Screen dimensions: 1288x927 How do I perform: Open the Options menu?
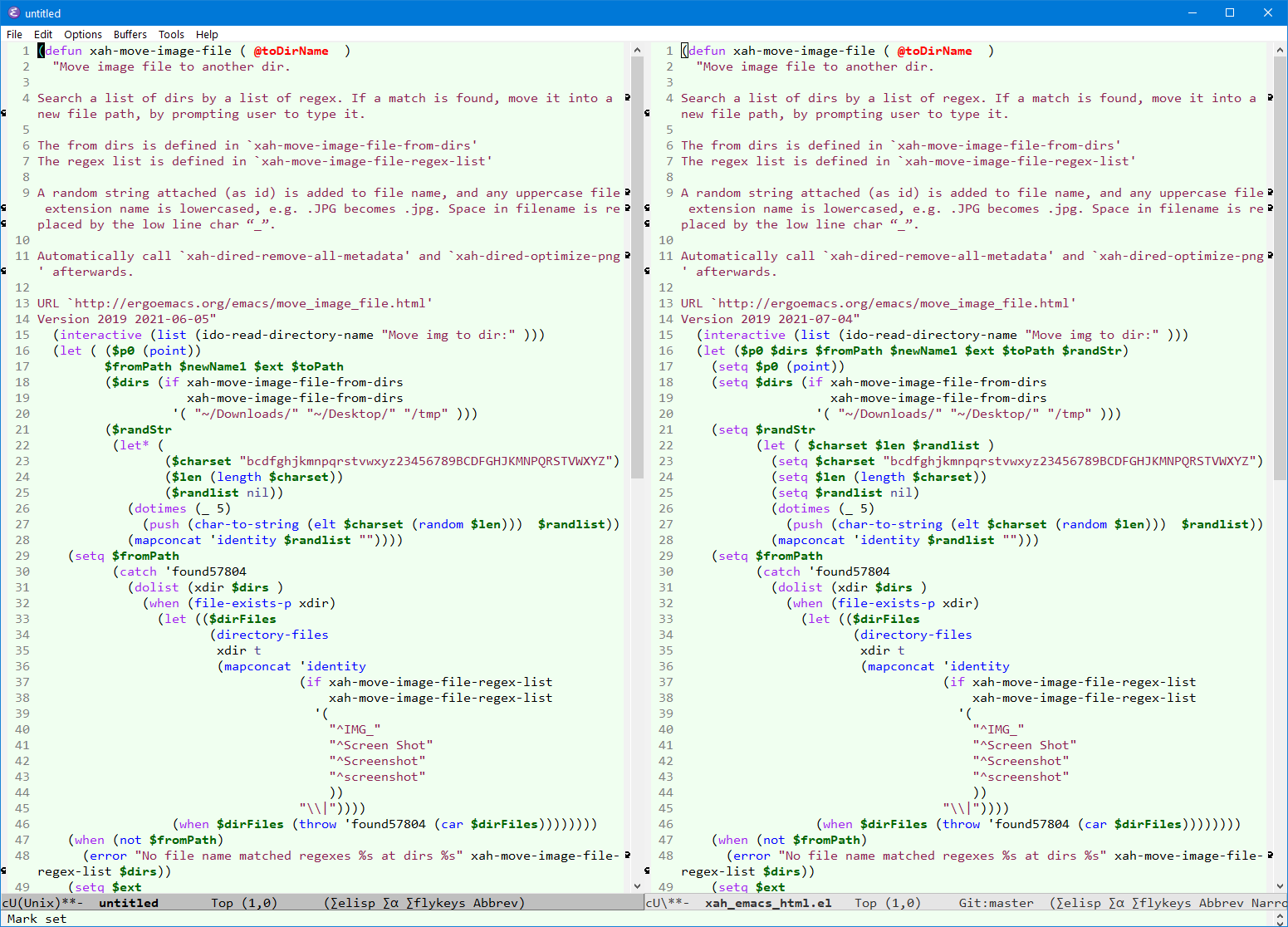(83, 34)
